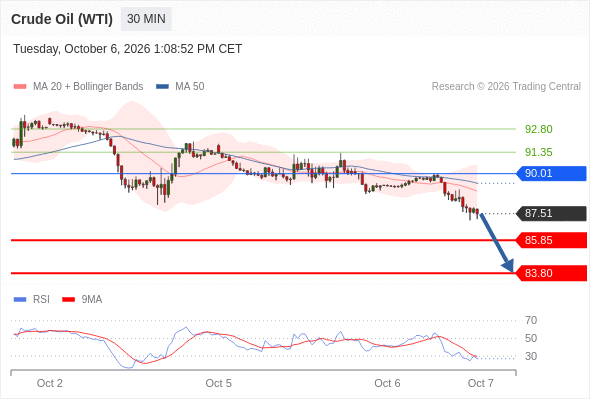The image size is (590, 400).
Task: Click the red 85.85 support price tag
Action: click(551, 240)
